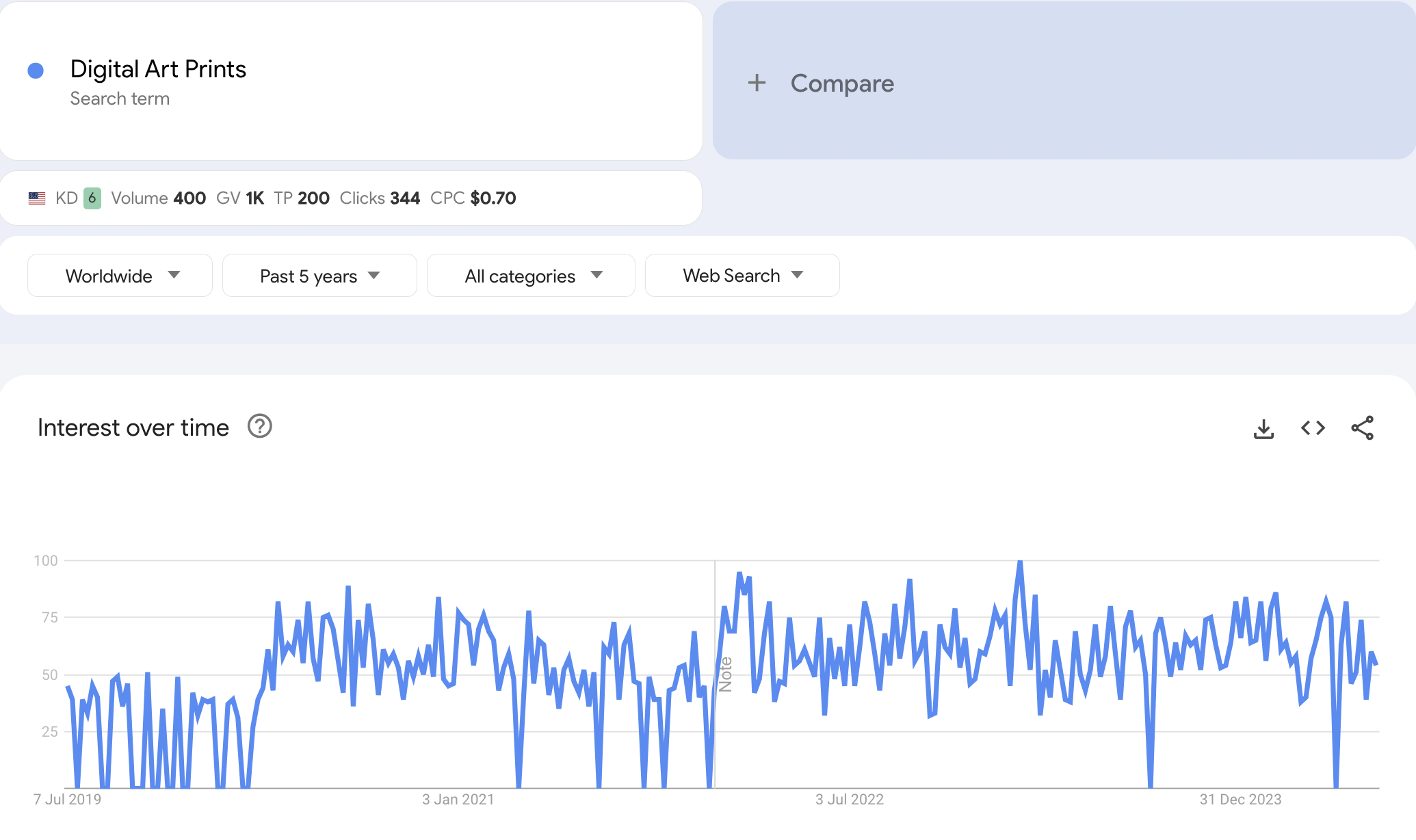
Task: Click the plus icon beside Compare
Action: 757,83
